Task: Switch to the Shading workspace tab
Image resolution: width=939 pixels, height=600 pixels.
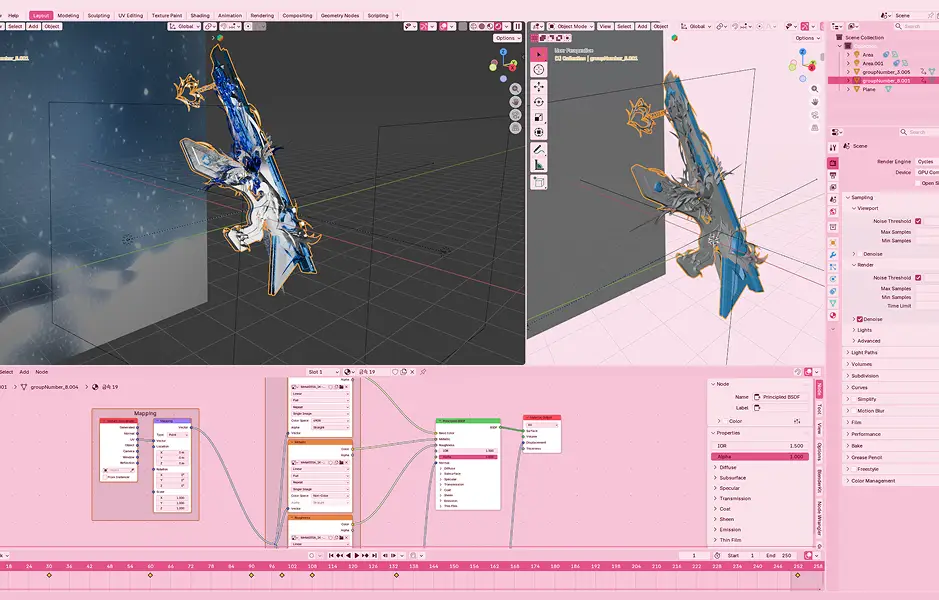Action: point(200,16)
